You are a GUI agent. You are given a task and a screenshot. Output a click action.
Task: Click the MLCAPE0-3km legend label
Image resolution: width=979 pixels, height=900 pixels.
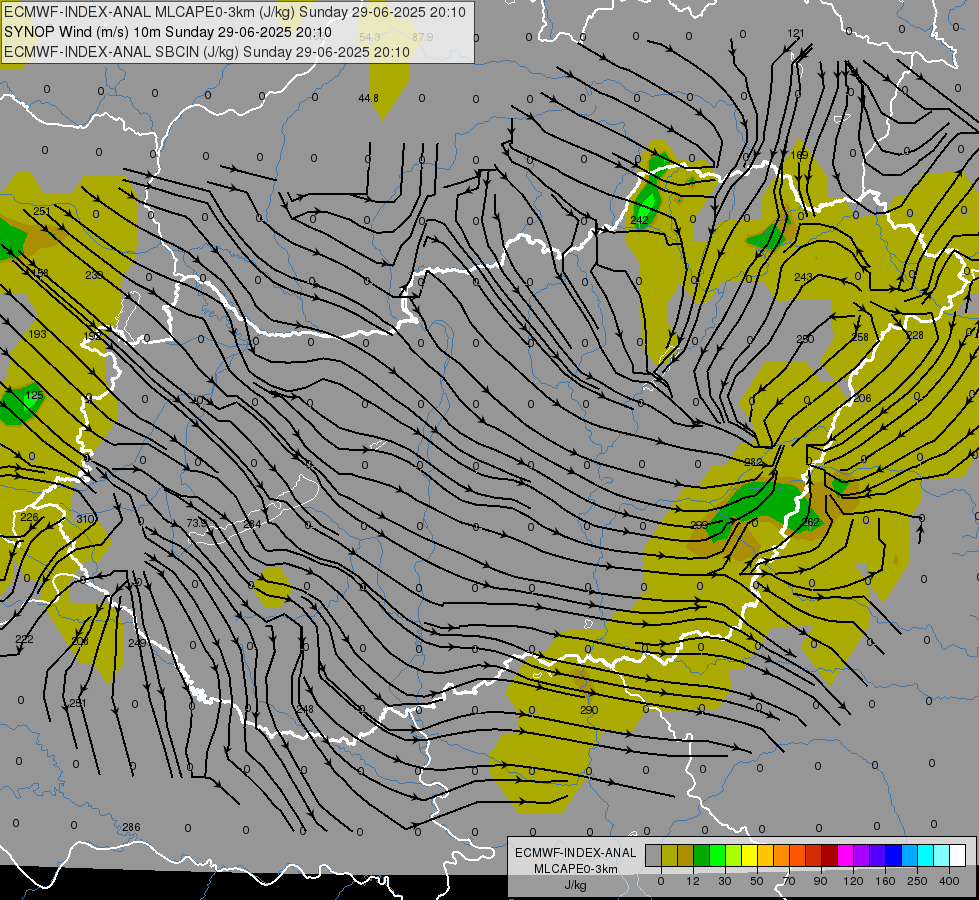click(576, 869)
